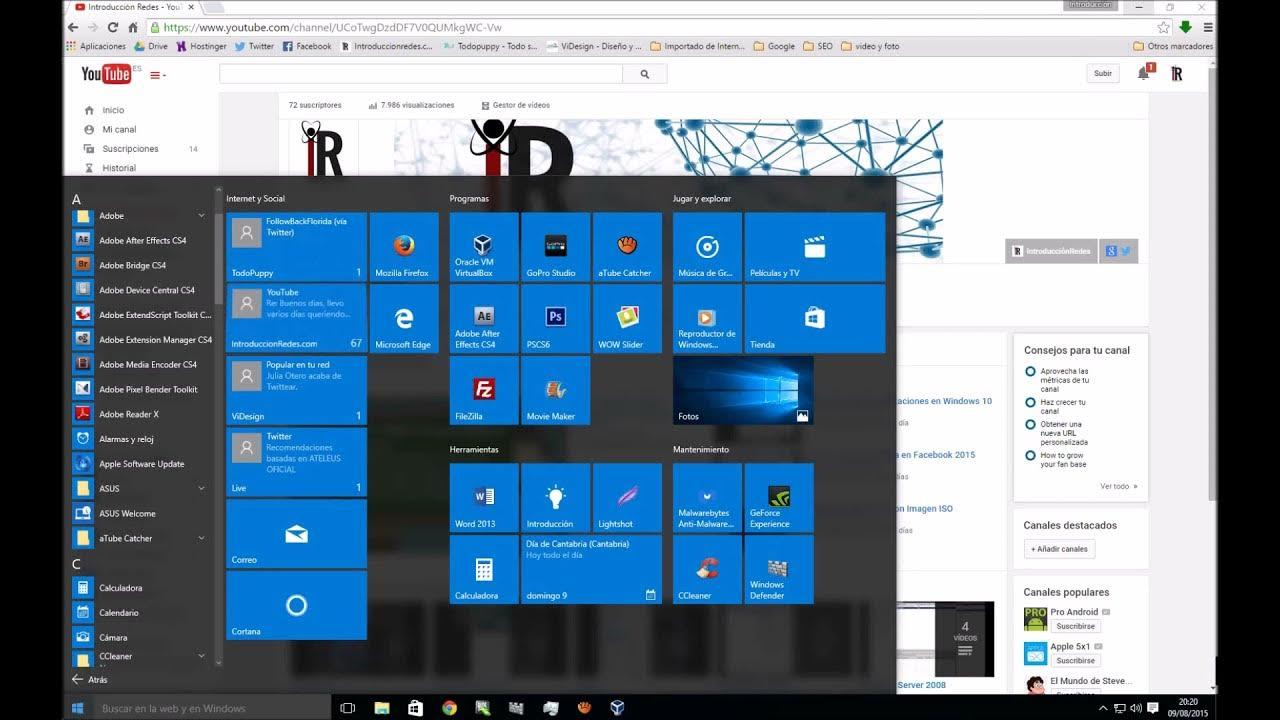Open the Otros marcadores bookmarks folder

[1178, 46]
